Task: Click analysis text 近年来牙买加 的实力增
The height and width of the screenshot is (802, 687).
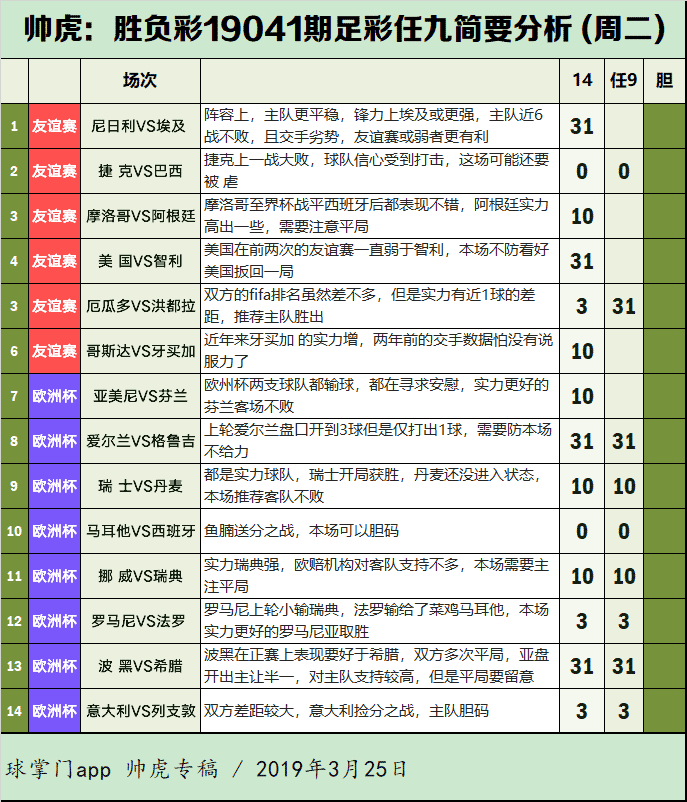Action: click(281, 340)
